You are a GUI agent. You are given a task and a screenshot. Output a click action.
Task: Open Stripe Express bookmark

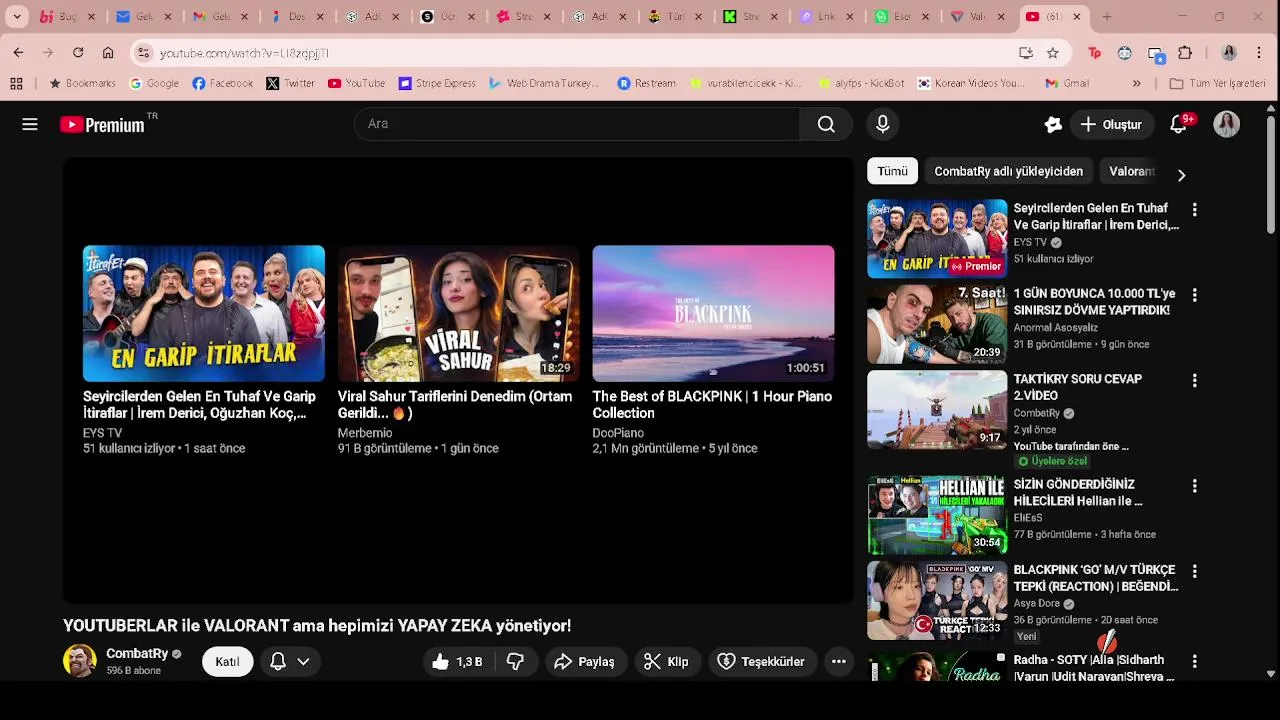click(437, 84)
